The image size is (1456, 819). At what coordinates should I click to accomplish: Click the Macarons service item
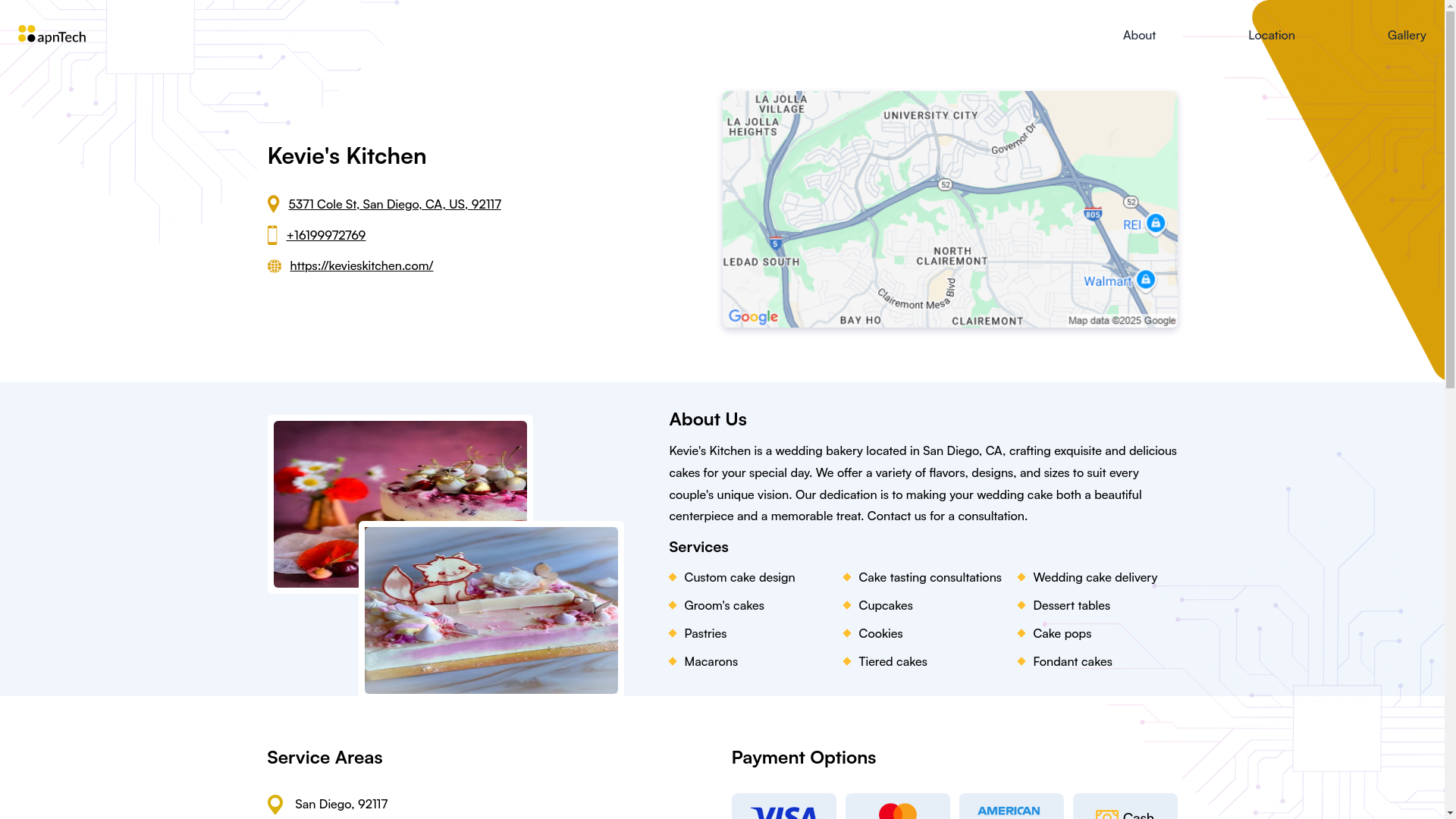(711, 661)
